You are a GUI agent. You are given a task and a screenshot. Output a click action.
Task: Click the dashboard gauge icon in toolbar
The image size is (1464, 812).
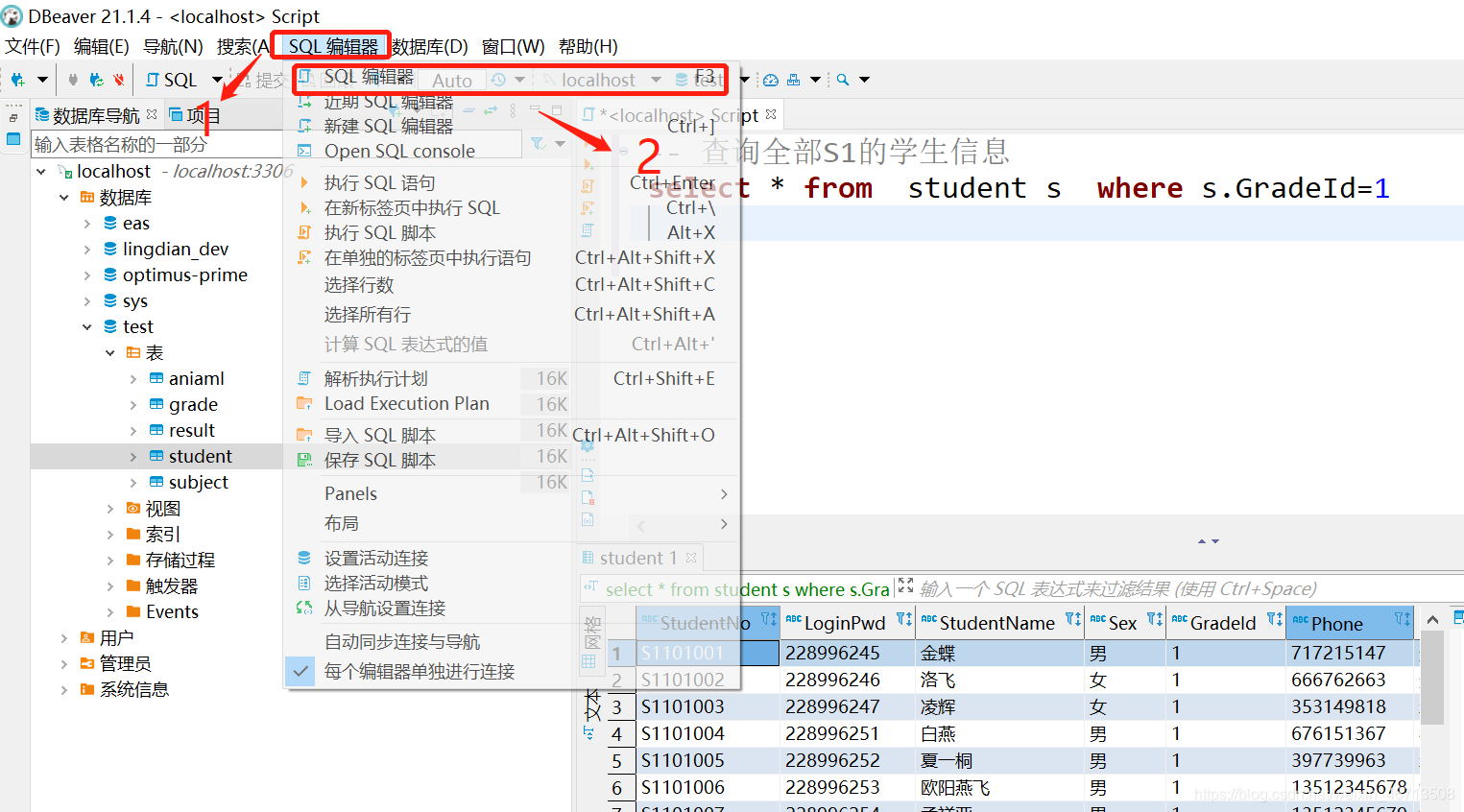pos(770,80)
